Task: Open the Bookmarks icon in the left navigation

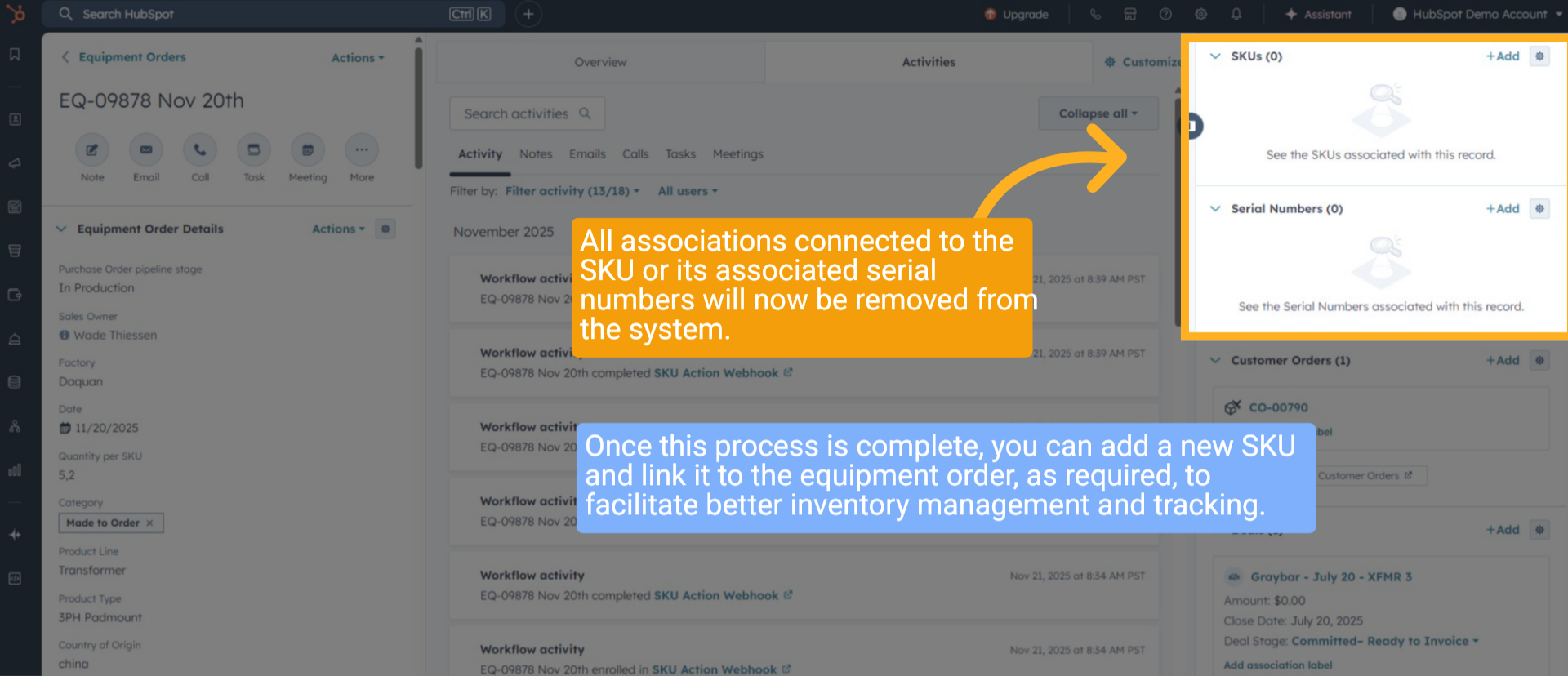Action: pyautogui.click(x=15, y=55)
